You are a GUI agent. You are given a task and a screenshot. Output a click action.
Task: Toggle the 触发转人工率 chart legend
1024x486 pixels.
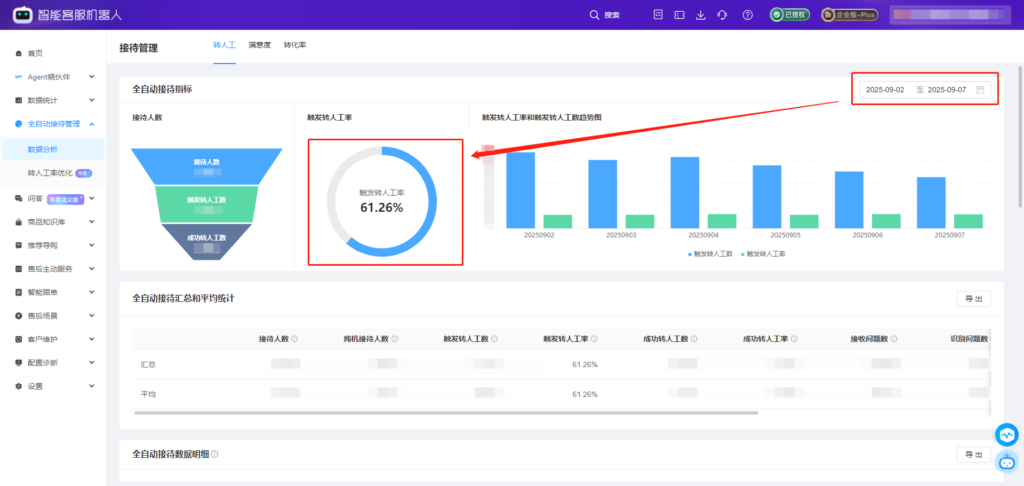[x=762, y=254]
